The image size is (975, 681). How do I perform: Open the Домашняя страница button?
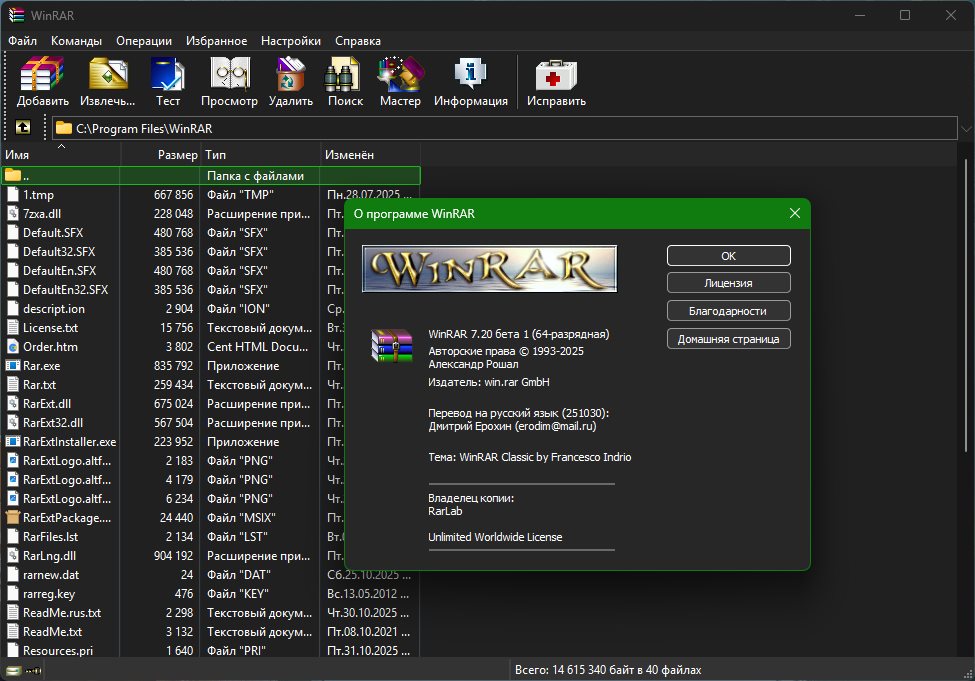[x=728, y=339]
